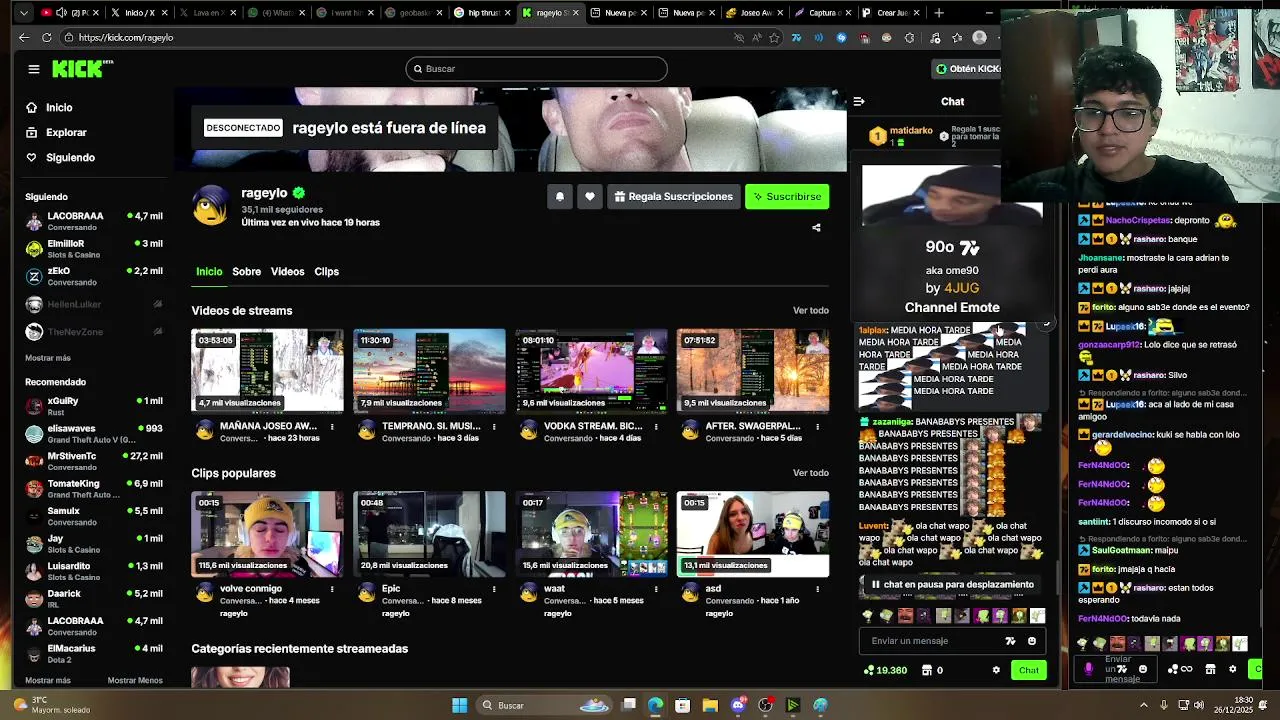Collapse recommendations with Mostrar Menos
1280x720 pixels.
[x=135, y=681]
